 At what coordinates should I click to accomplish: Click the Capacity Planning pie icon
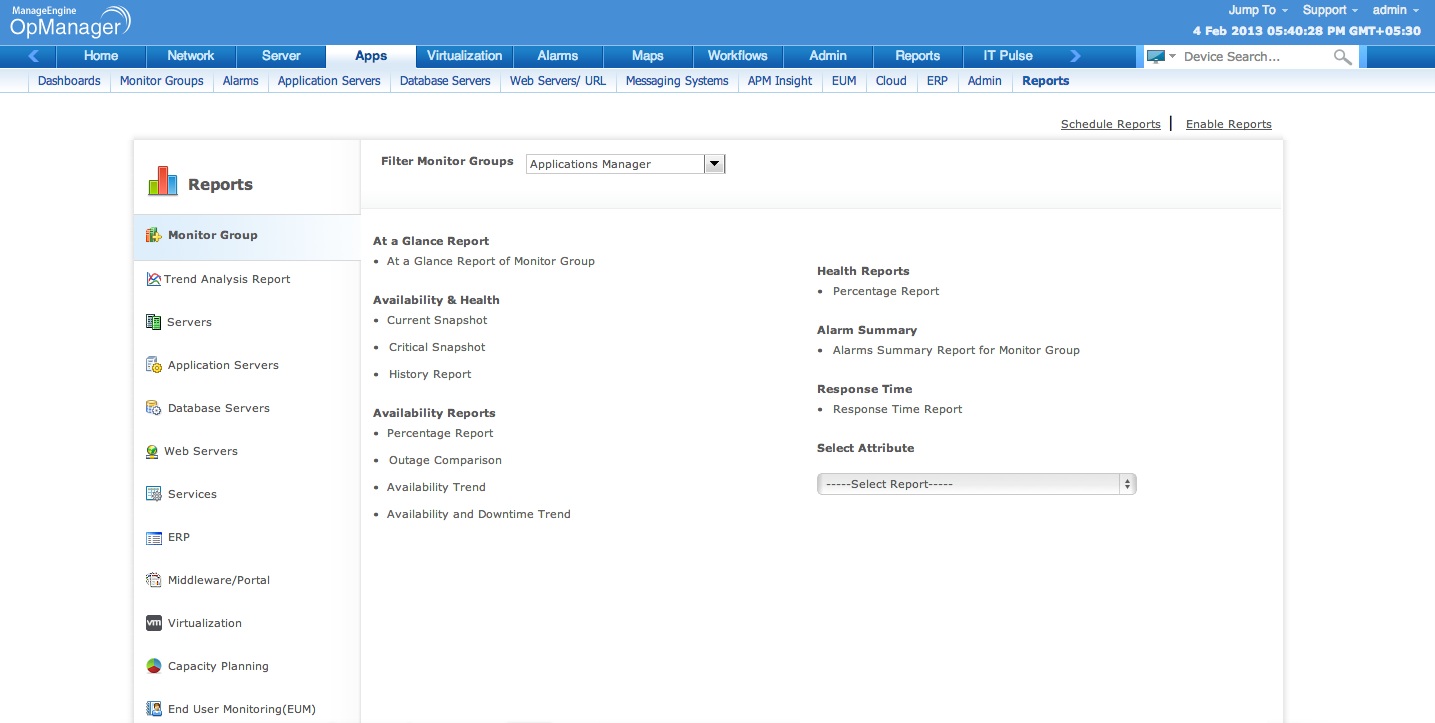(x=153, y=666)
